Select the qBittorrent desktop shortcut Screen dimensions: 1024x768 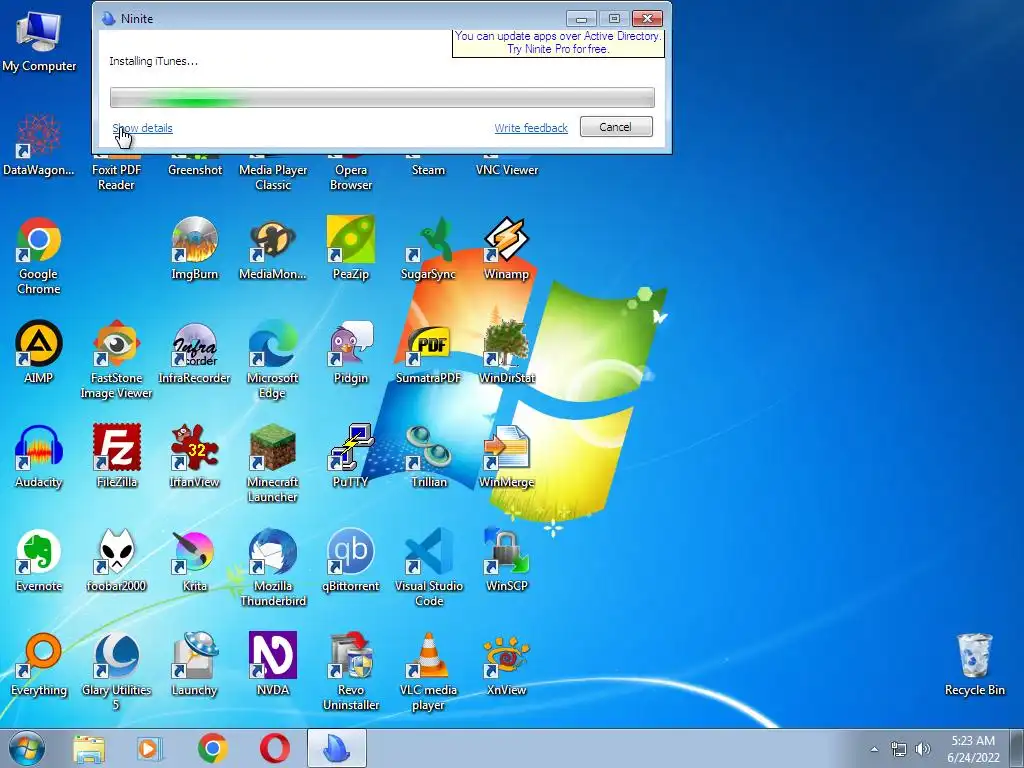point(351,560)
